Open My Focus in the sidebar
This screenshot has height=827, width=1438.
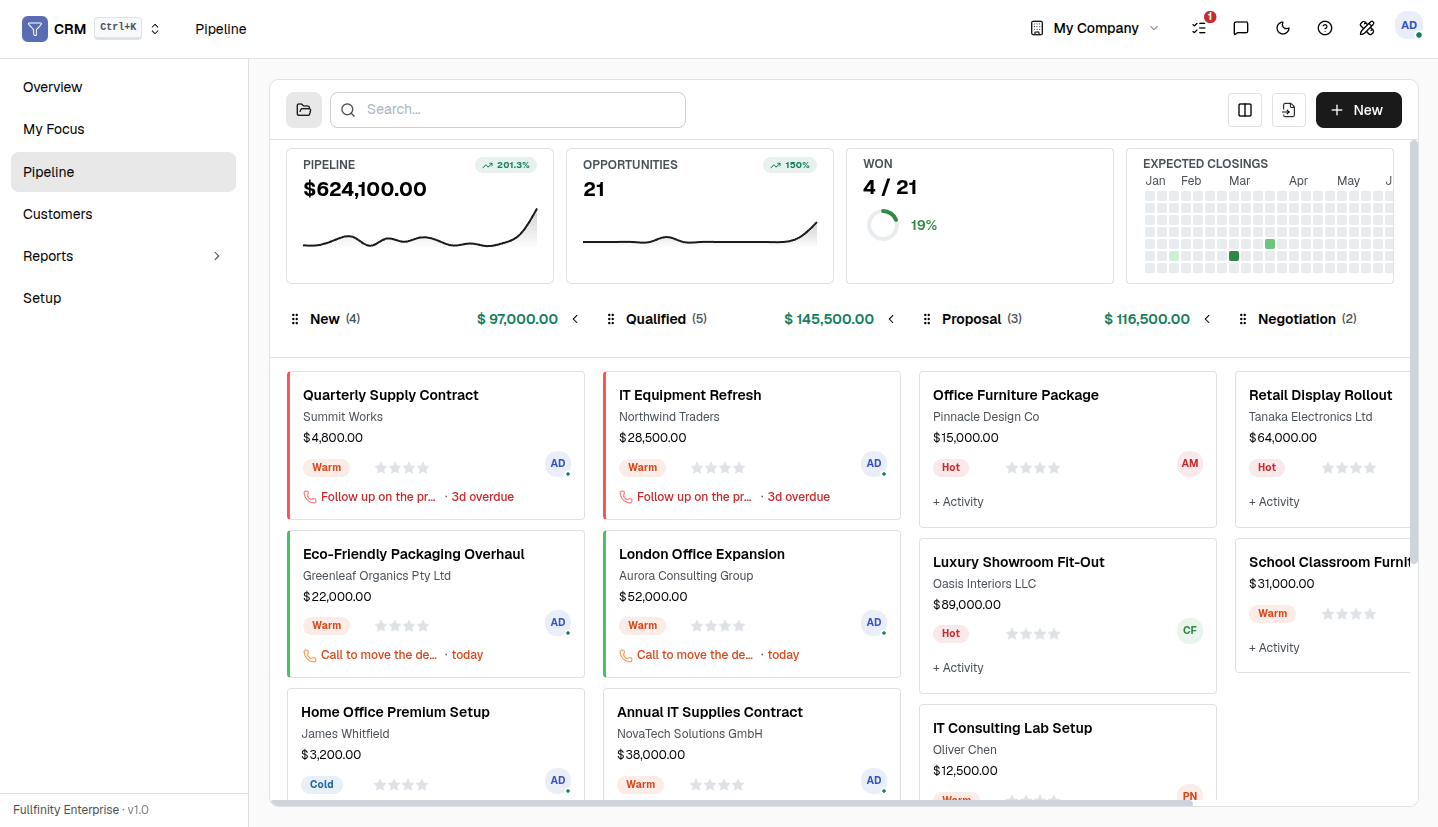pyautogui.click(x=124, y=129)
